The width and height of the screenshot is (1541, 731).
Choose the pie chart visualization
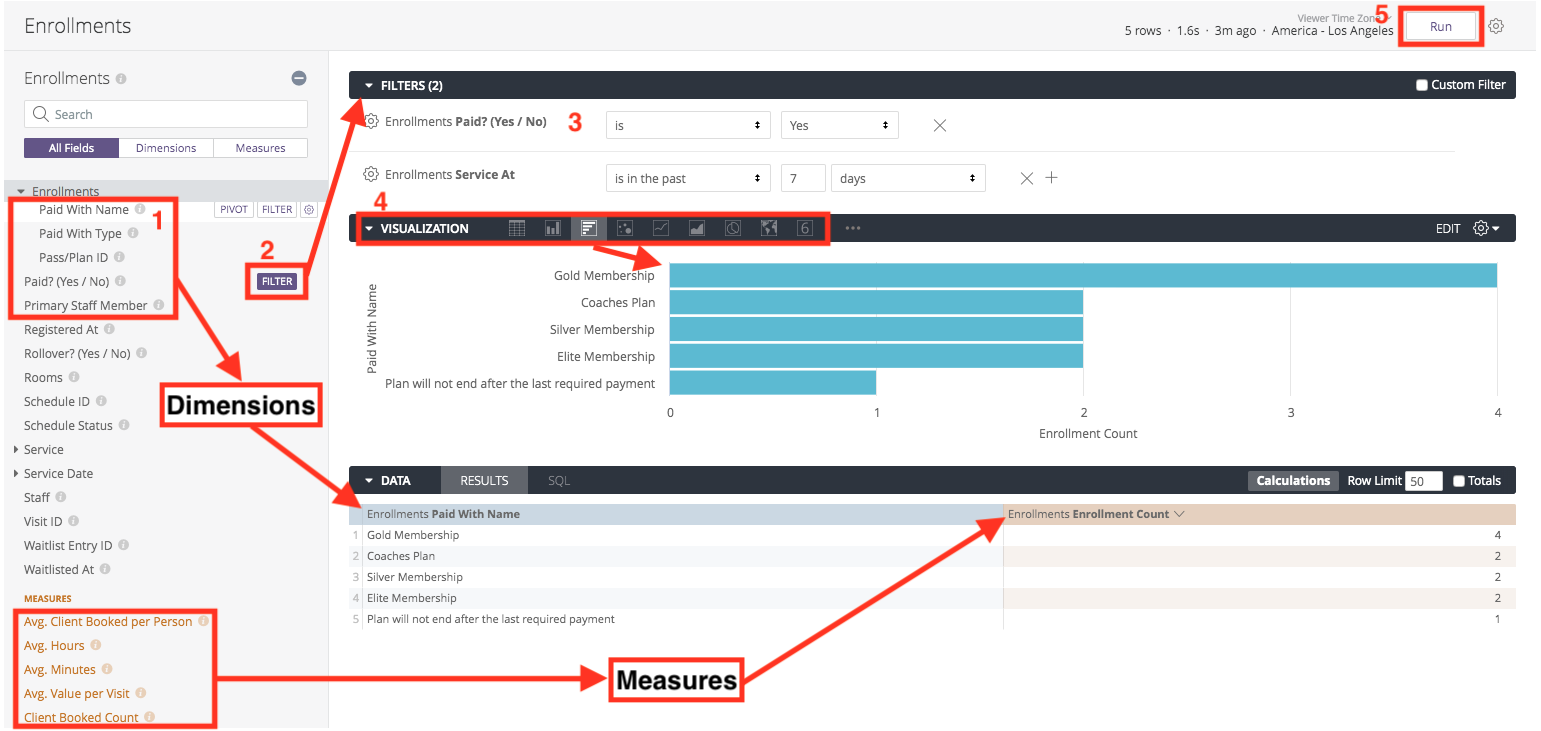point(733,228)
